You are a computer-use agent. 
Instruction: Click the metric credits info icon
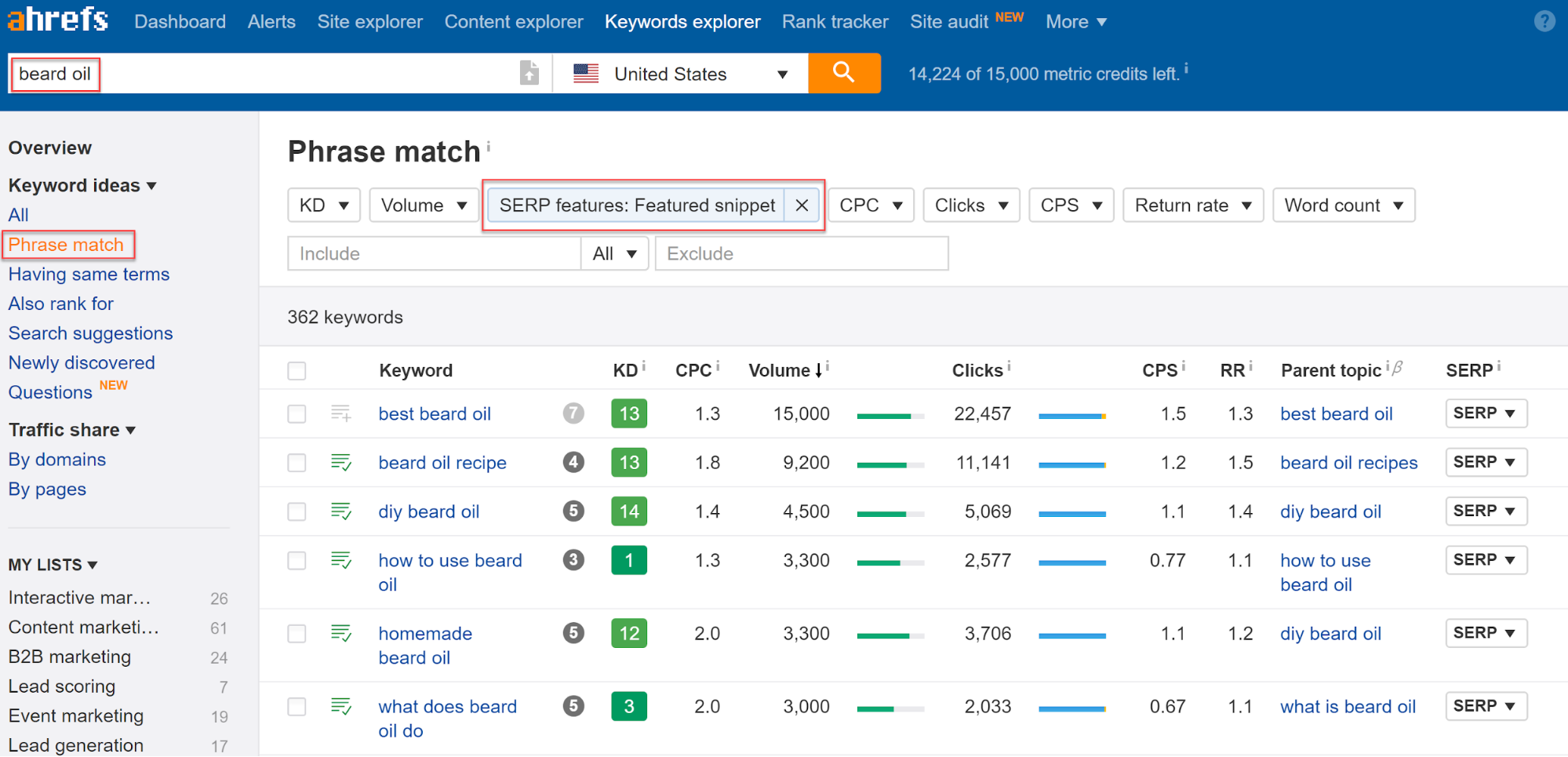click(1186, 69)
